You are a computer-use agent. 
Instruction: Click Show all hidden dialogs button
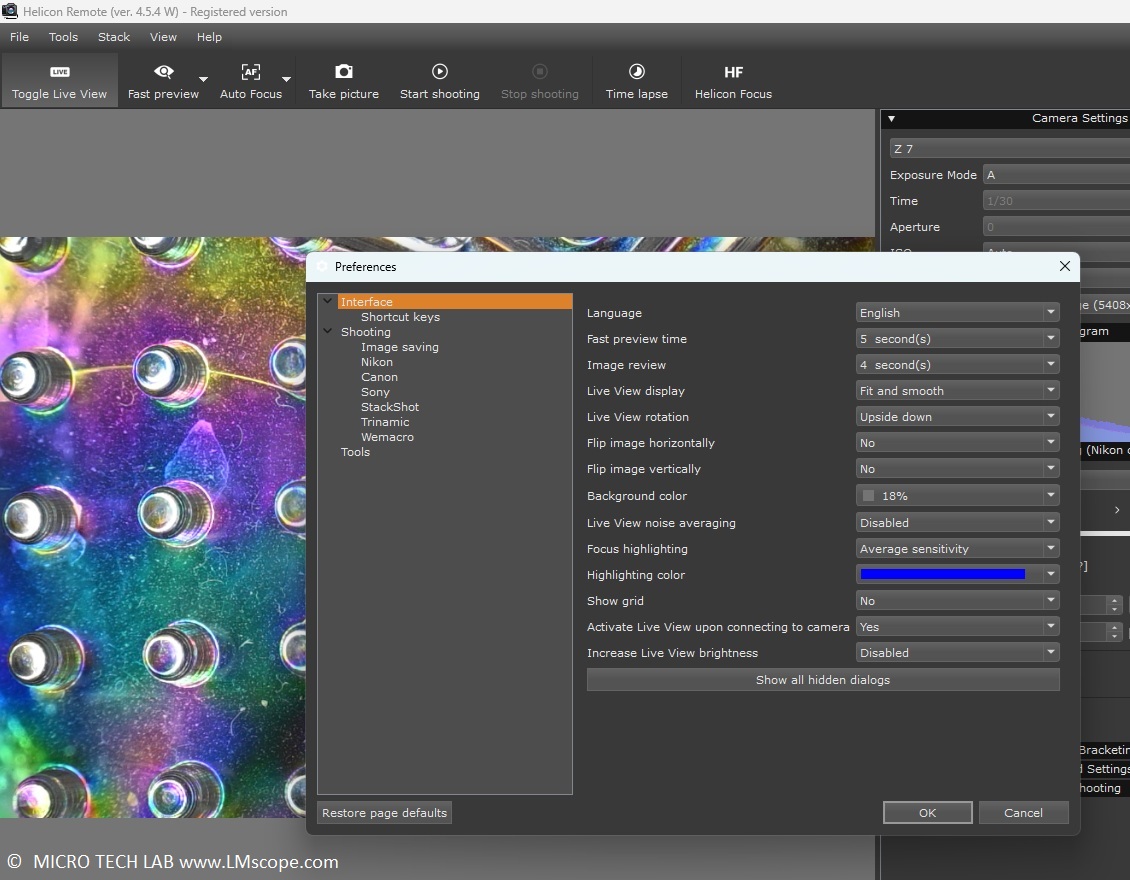point(822,680)
